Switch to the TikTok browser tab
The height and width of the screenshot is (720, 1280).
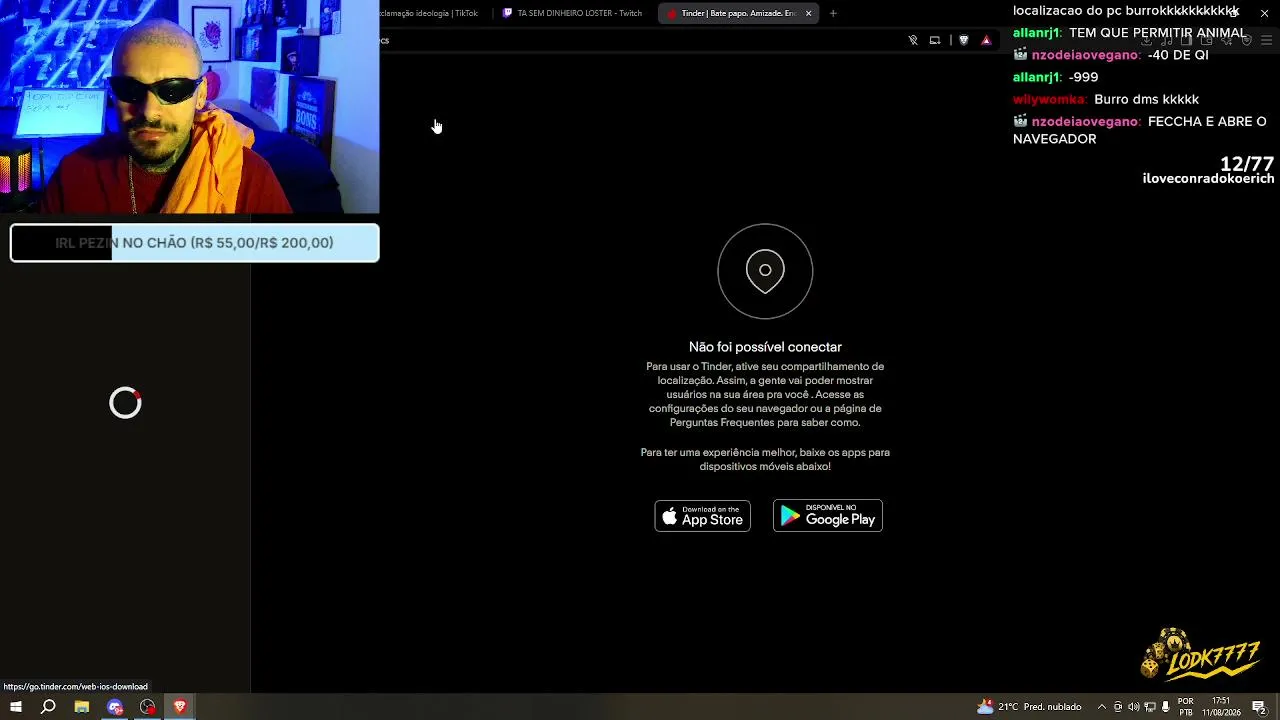pos(430,13)
